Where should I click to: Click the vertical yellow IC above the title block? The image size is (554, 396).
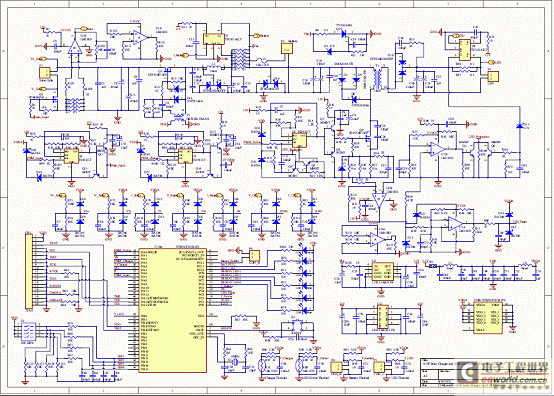point(383,317)
